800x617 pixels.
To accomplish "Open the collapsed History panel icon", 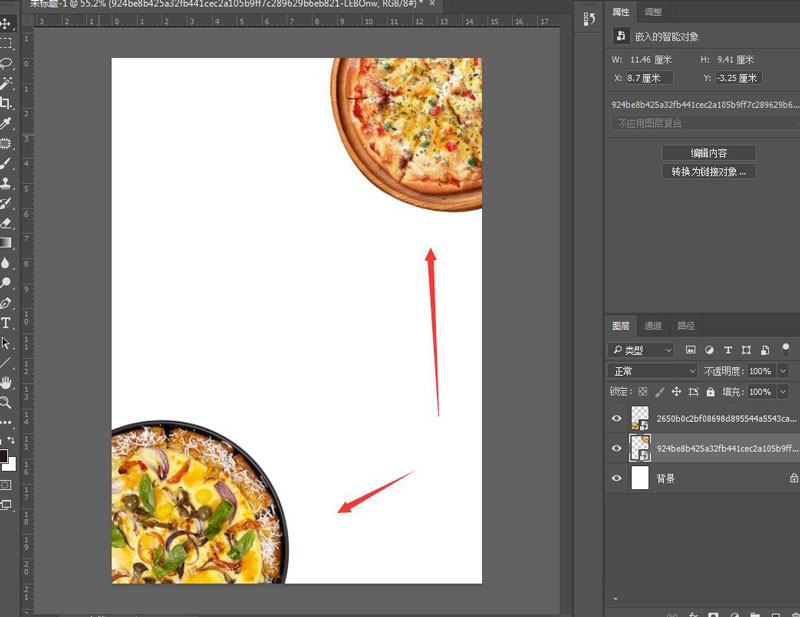I will 589,19.
